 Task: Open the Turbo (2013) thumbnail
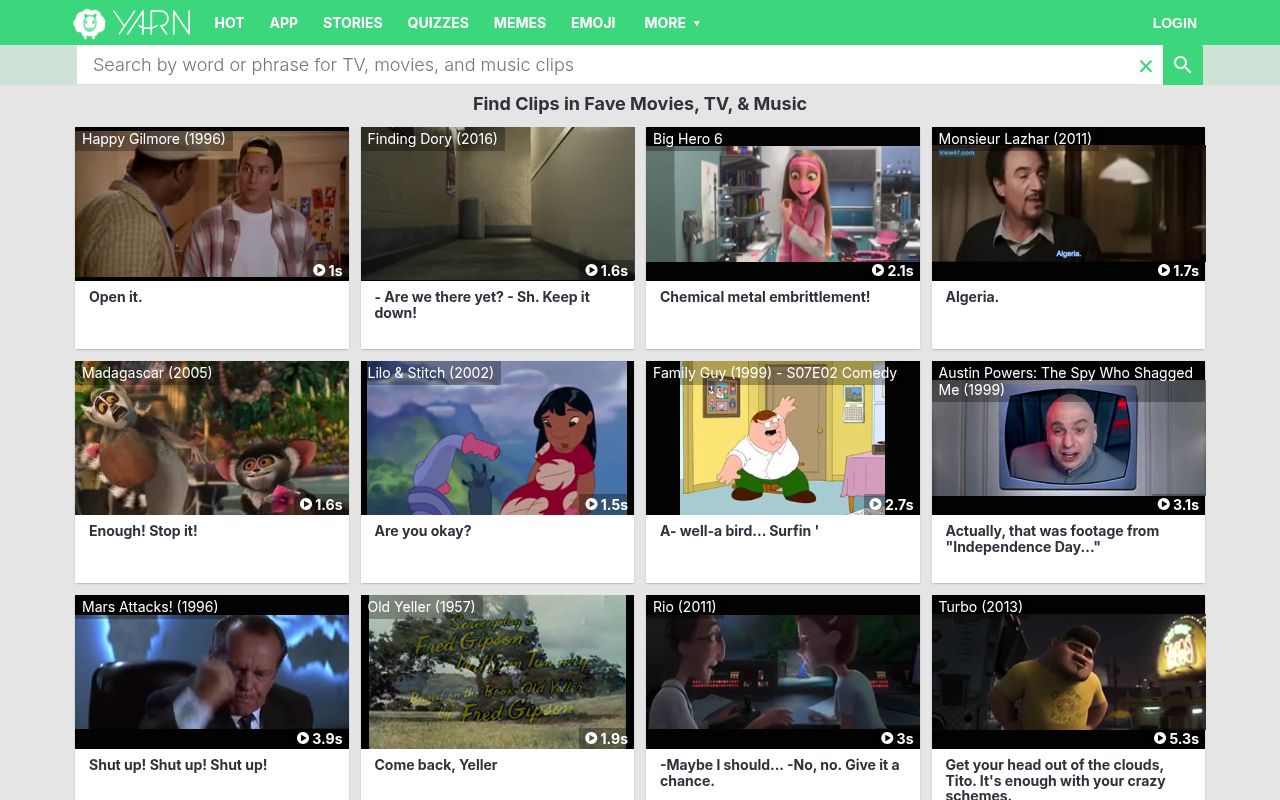pyautogui.click(x=1068, y=672)
